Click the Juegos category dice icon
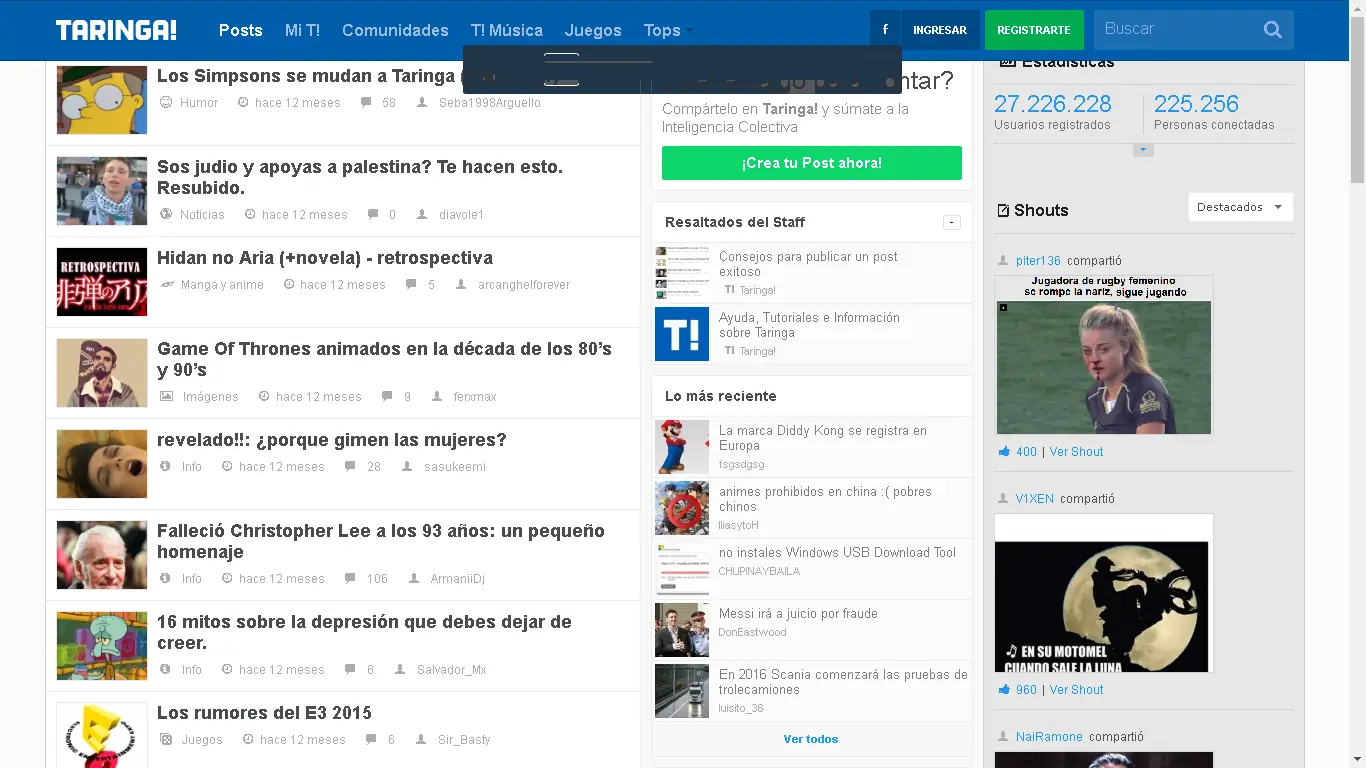This screenshot has height=768, width=1366. (166, 739)
